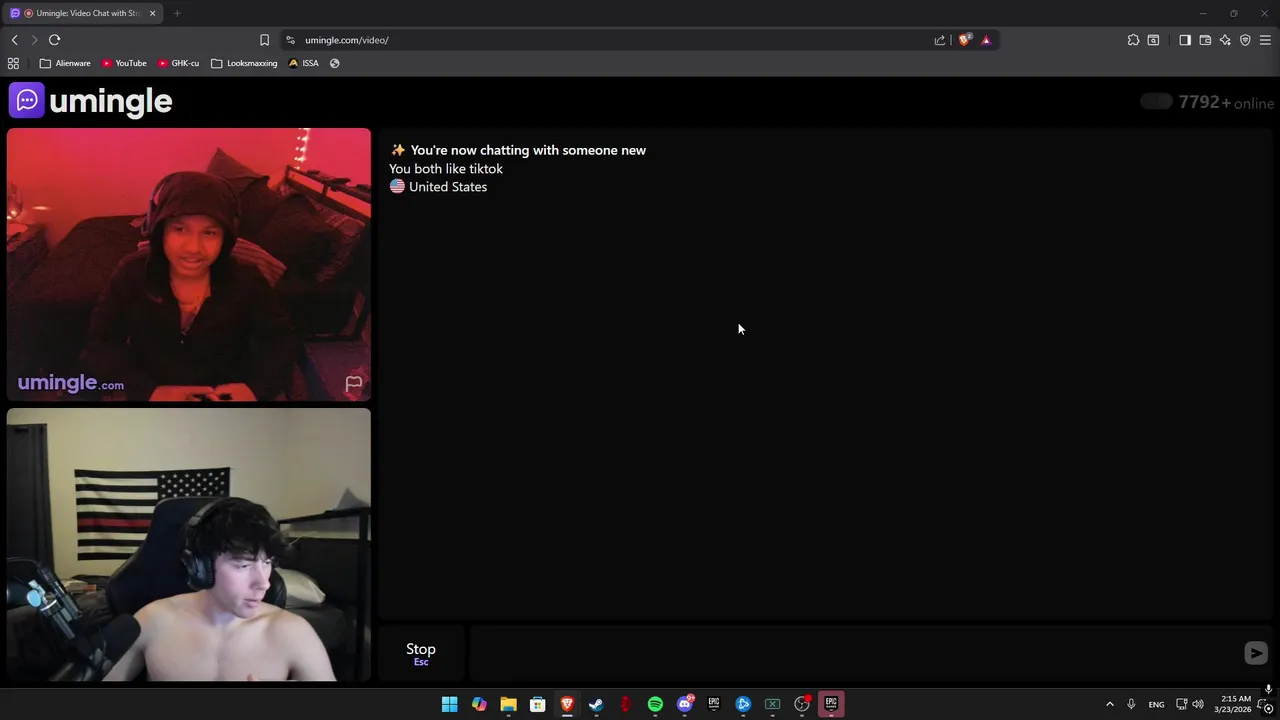Click the umingle logo in the header
This screenshot has width=1280, height=720.
coord(91,101)
